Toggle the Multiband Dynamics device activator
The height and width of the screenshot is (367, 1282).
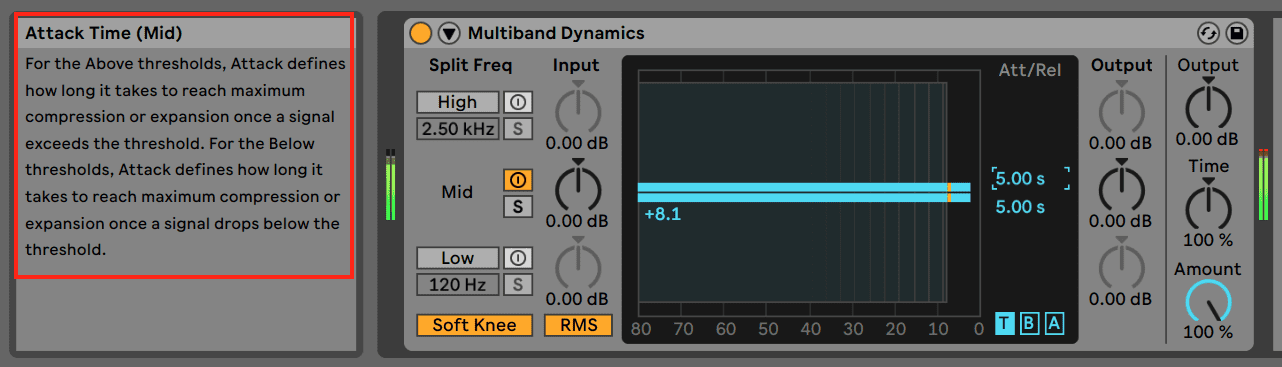point(420,33)
